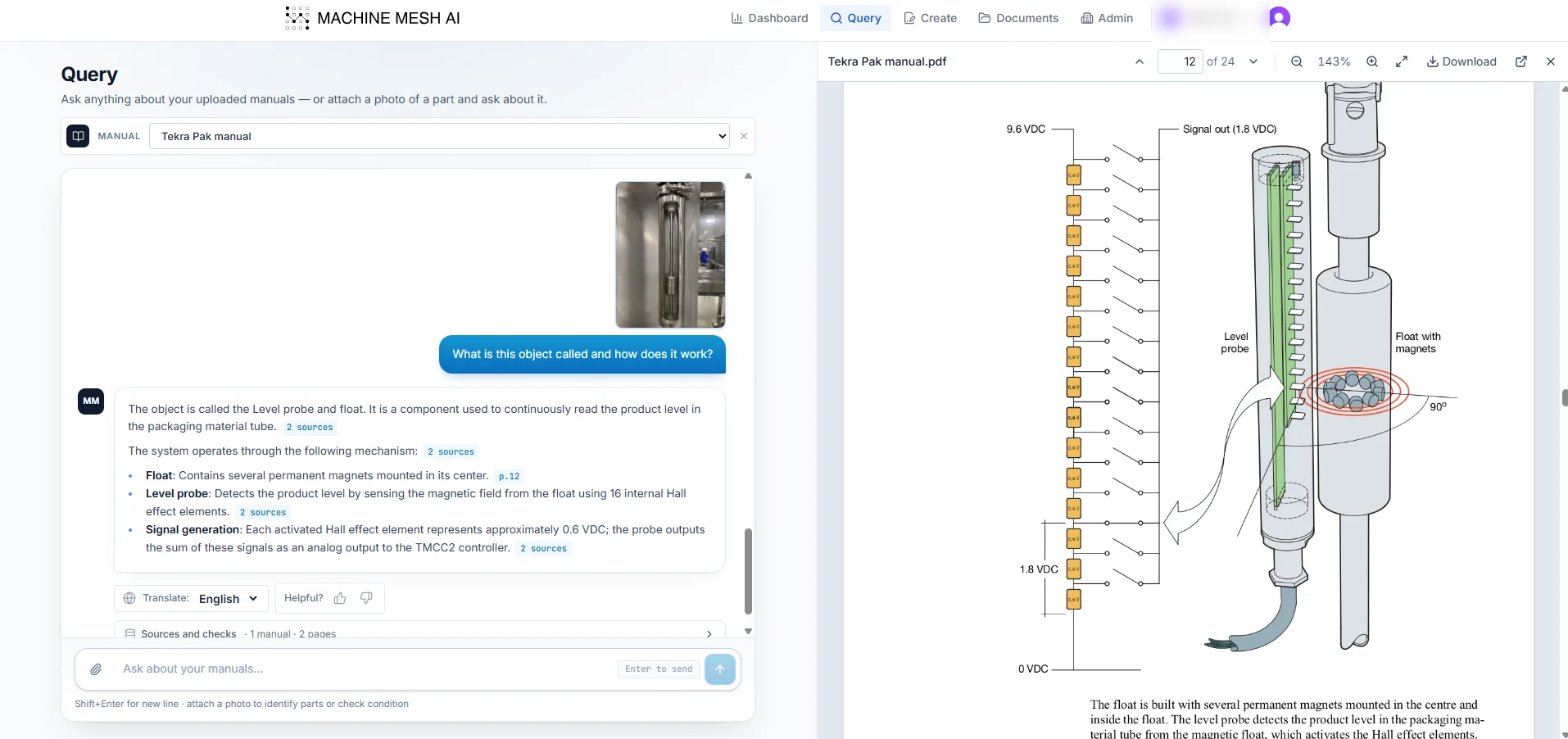
Task: Click the send arrow button
Action: (x=720, y=669)
